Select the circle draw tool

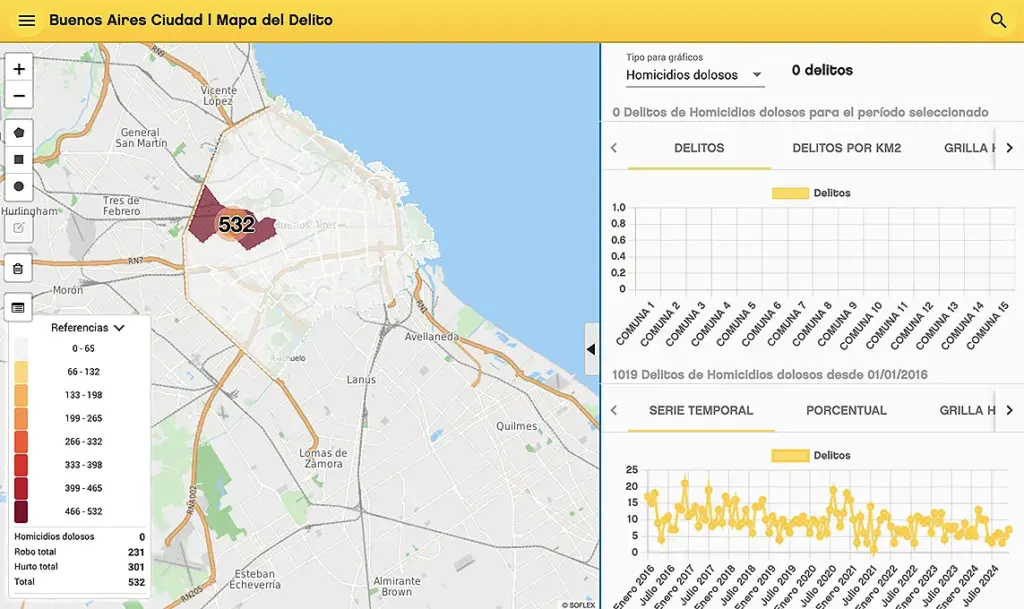point(19,187)
